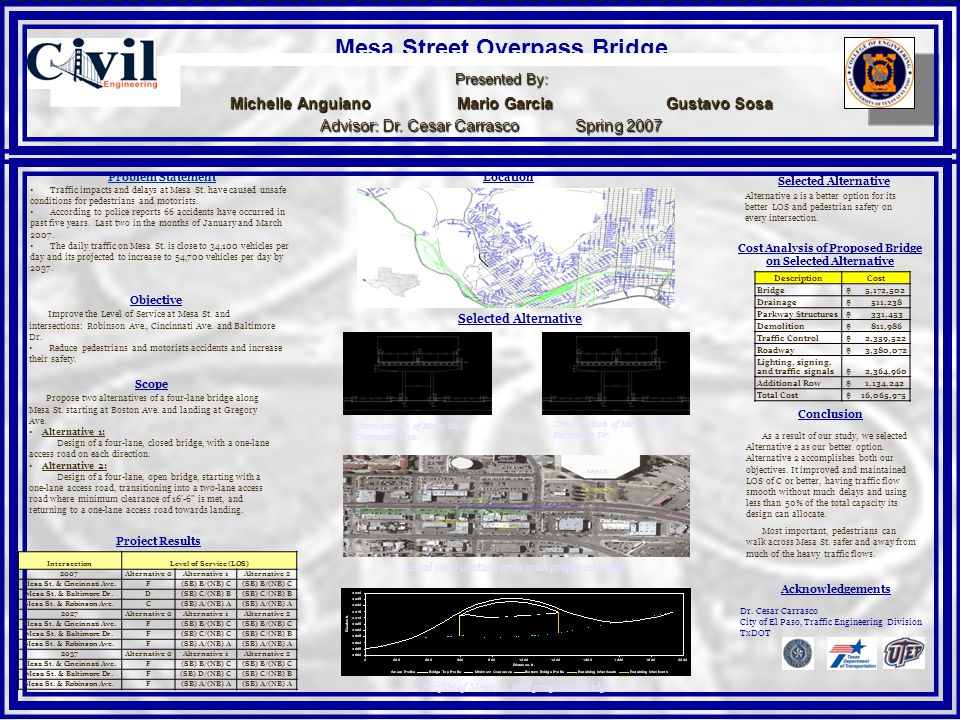Click the College of Engineering seal

pos(879,73)
